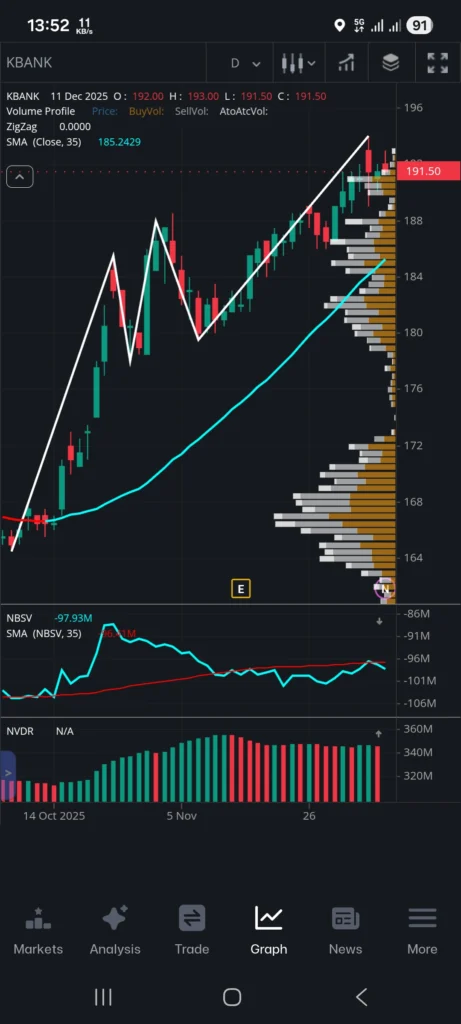The image size is (461, 1024).
Task: Open the More menu tab
Action: [x=422, y=931]
